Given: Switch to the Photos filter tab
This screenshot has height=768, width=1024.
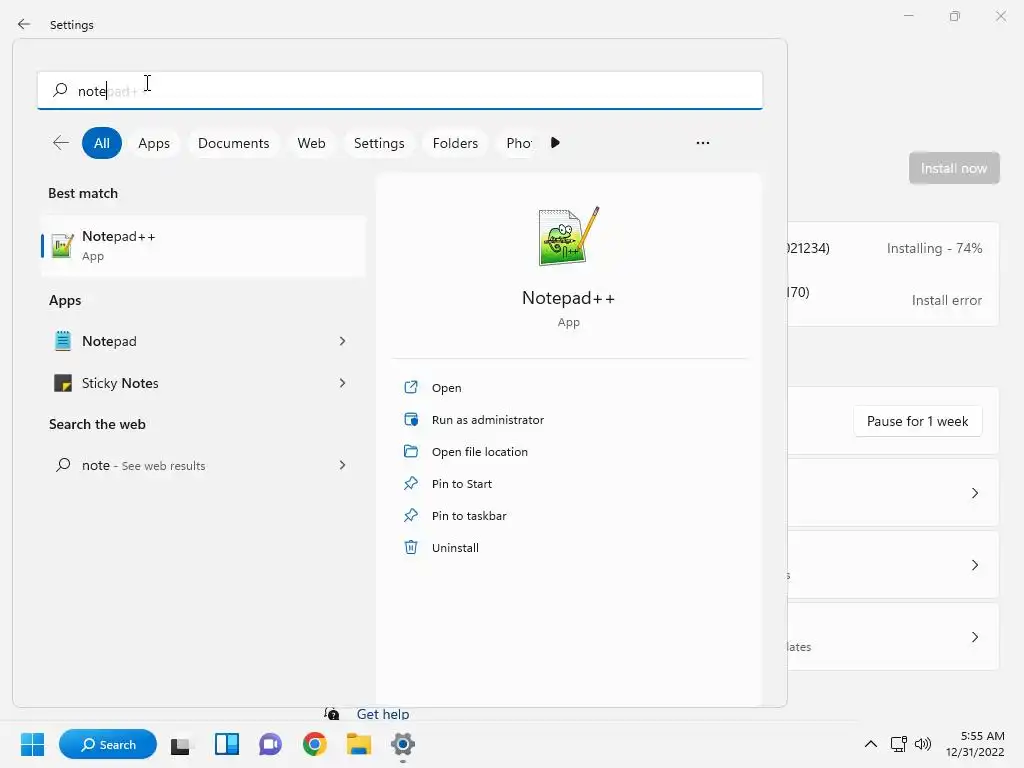Looking at the screenshot, I should [519, 143].
